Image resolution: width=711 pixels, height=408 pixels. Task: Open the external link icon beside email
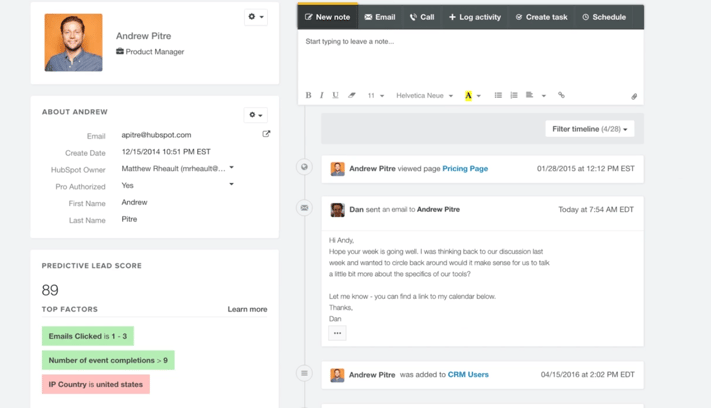tap(266, 134)
